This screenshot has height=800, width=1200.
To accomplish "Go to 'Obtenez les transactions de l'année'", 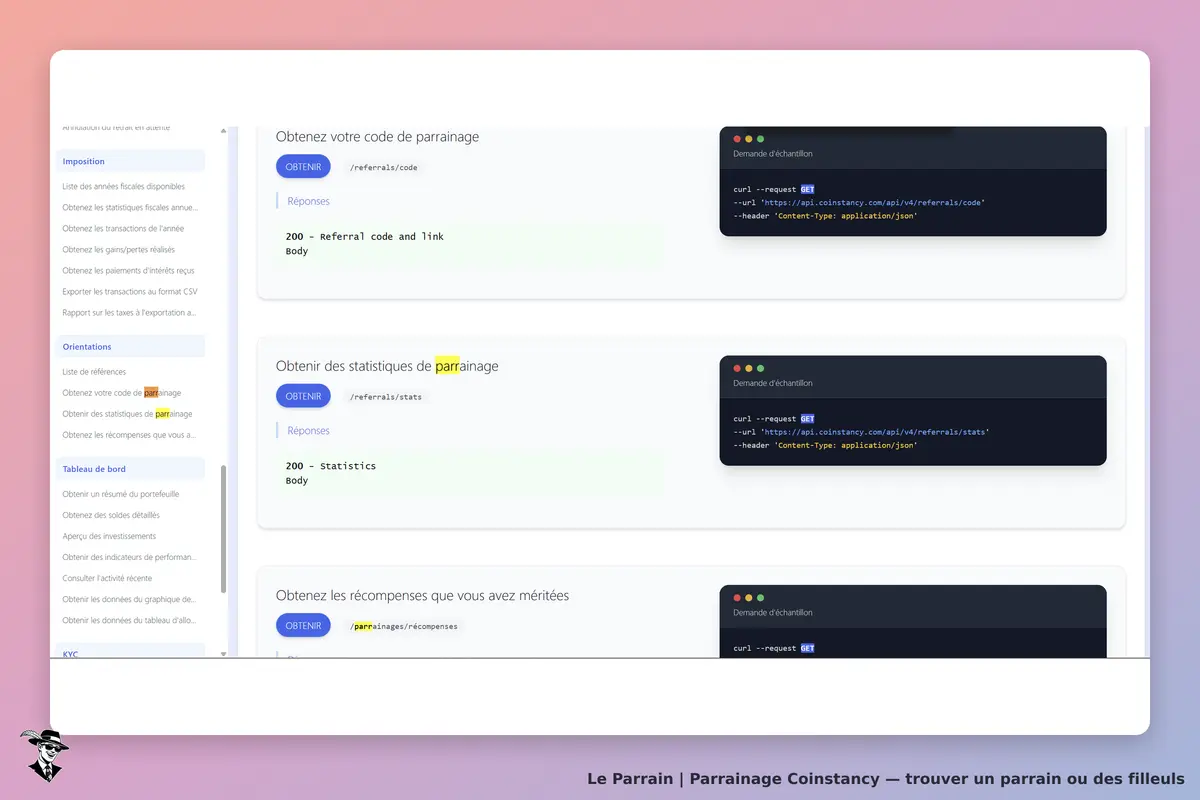I will click(x=123, y=229).
